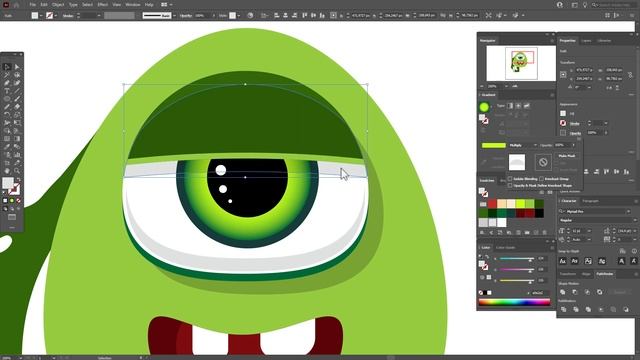Click the reference point locator icon
640x360 pixels.
point(563,75)
